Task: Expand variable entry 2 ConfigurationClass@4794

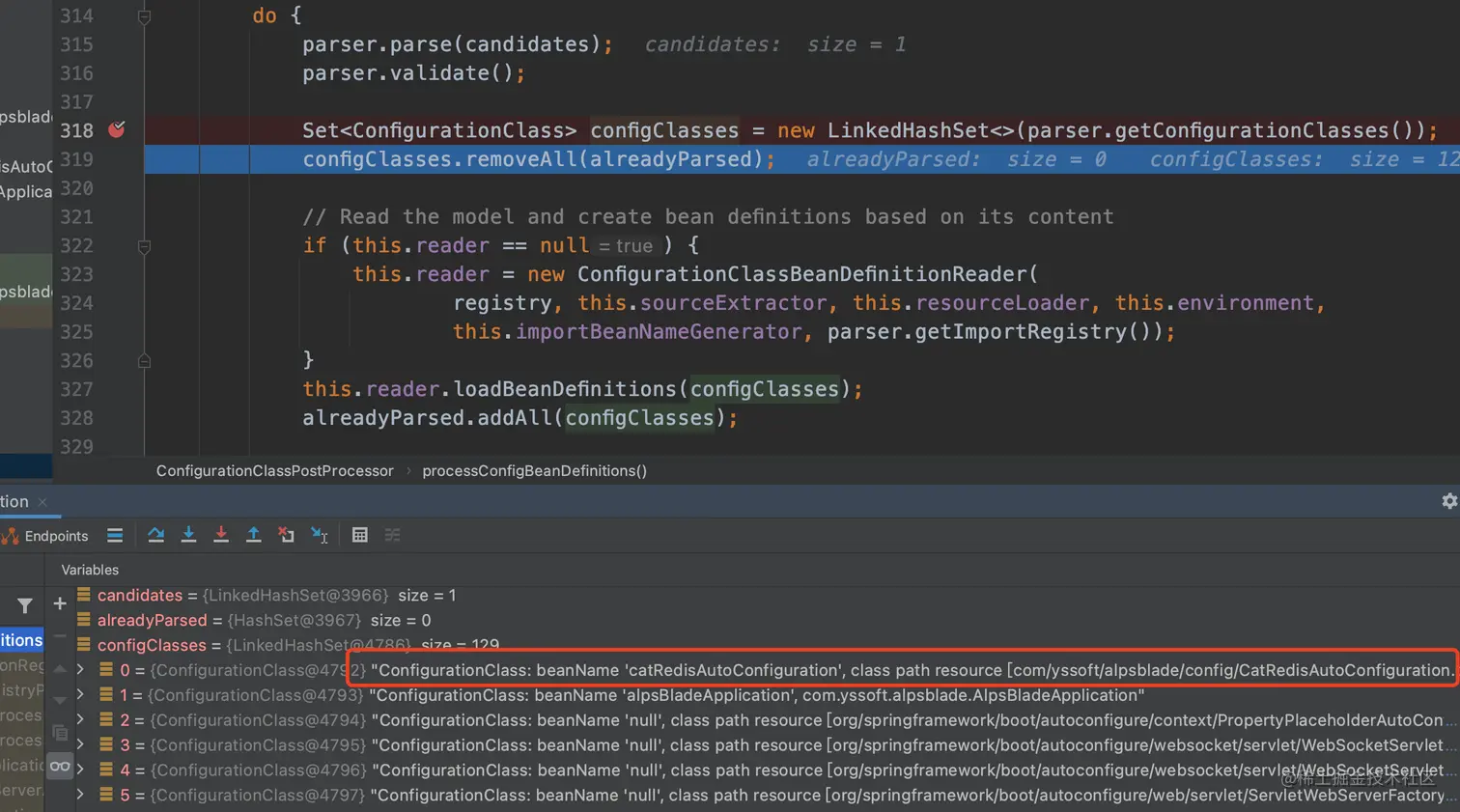Action: click(x=80, y=720)
